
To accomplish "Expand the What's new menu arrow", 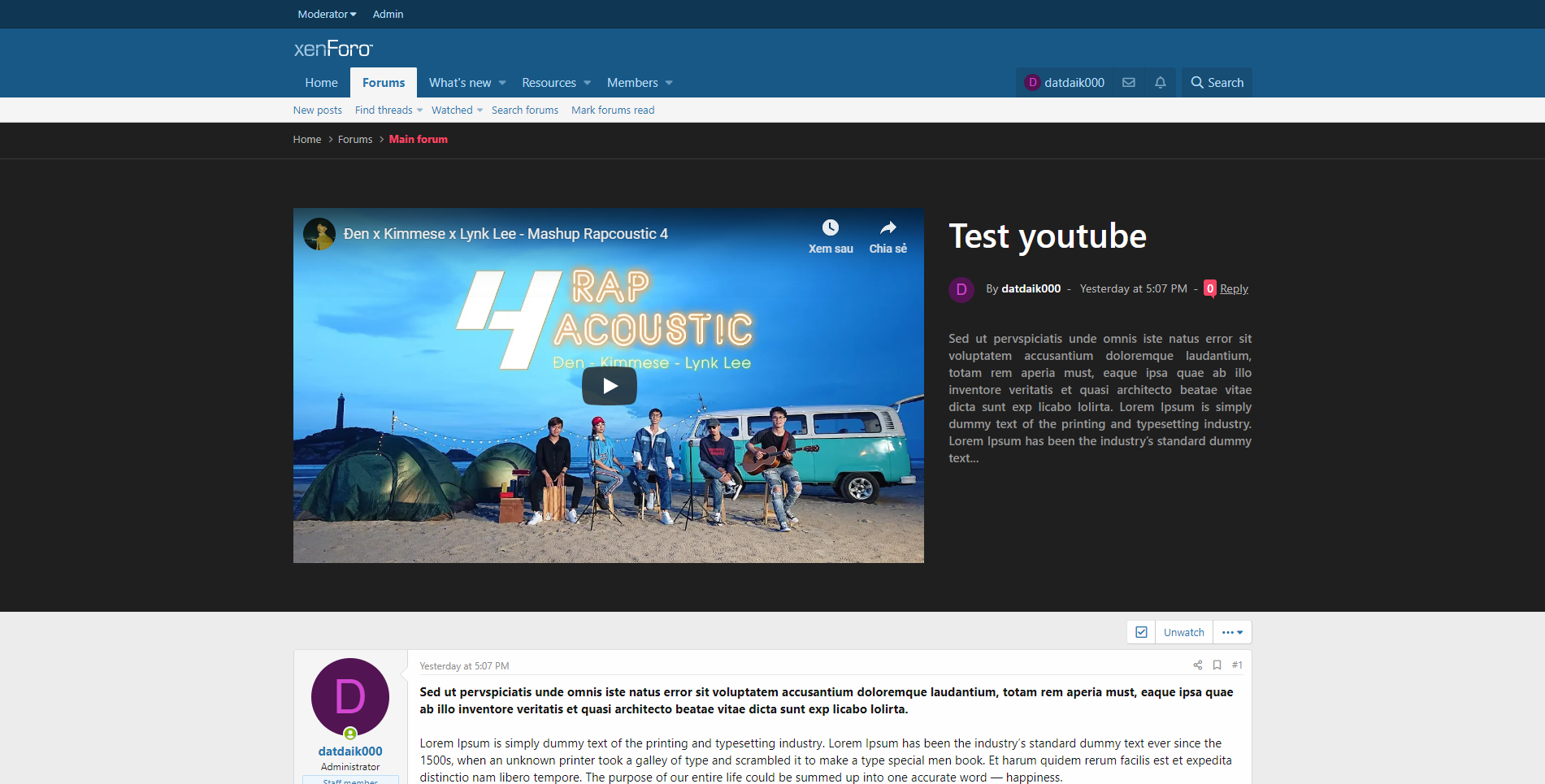I will [x=502, y=83].
